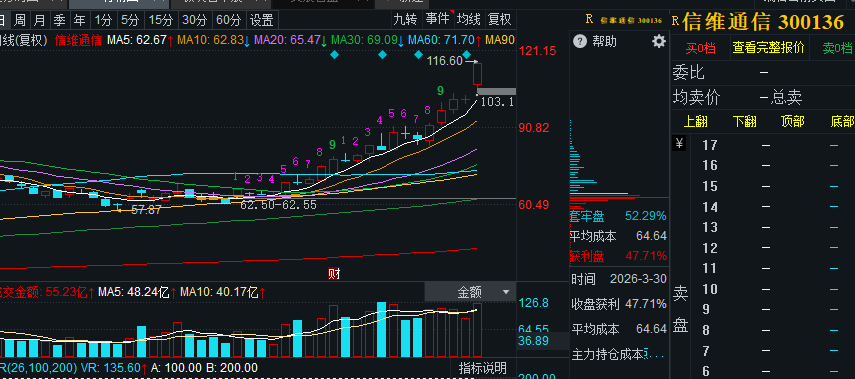This screenshot has width=855, height=379.
Task: Click the red 信维通信 label in MA legend
Action: coord(79,40)
